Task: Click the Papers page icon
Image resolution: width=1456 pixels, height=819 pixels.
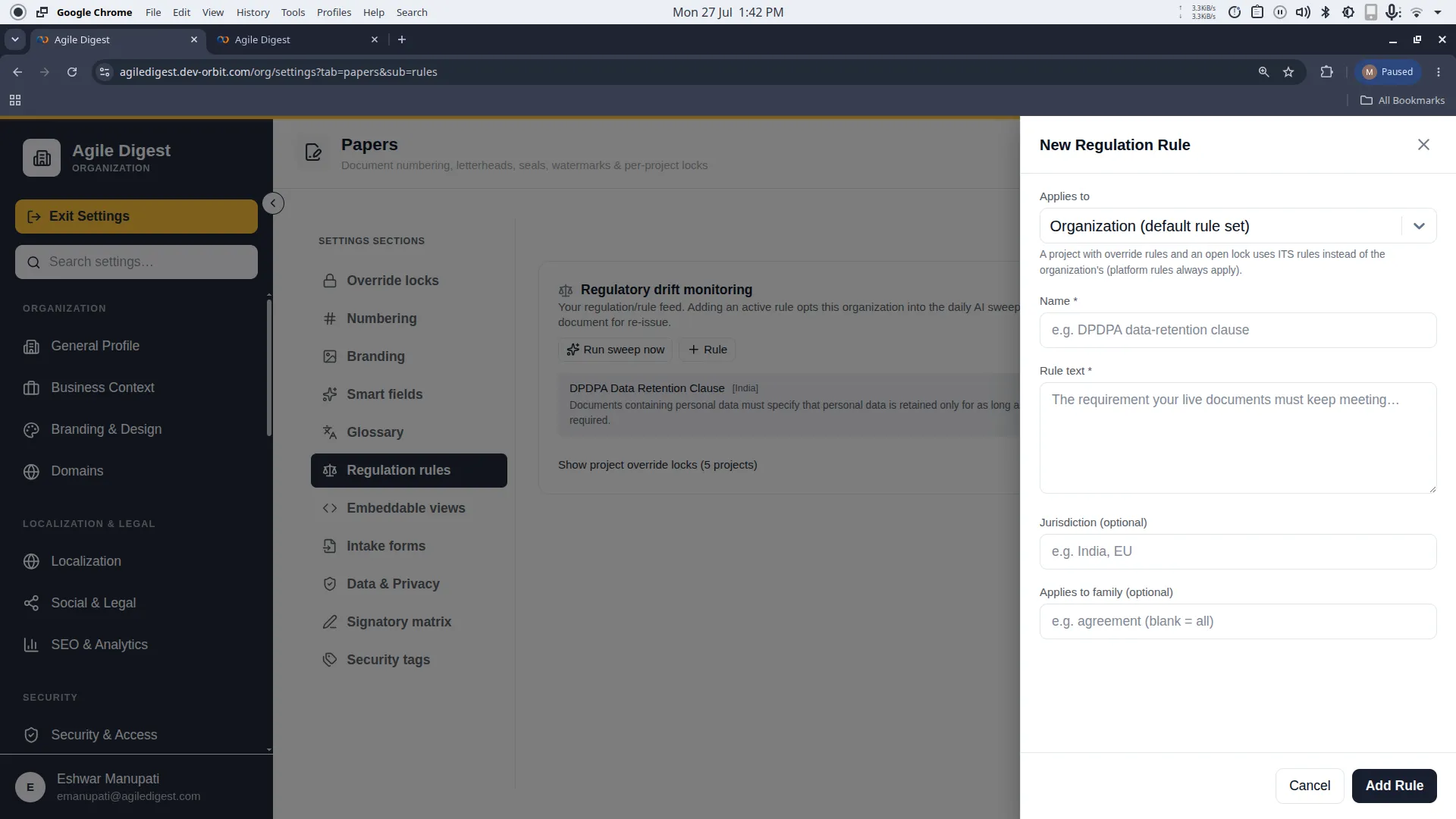Action: [x=313, y=152]
